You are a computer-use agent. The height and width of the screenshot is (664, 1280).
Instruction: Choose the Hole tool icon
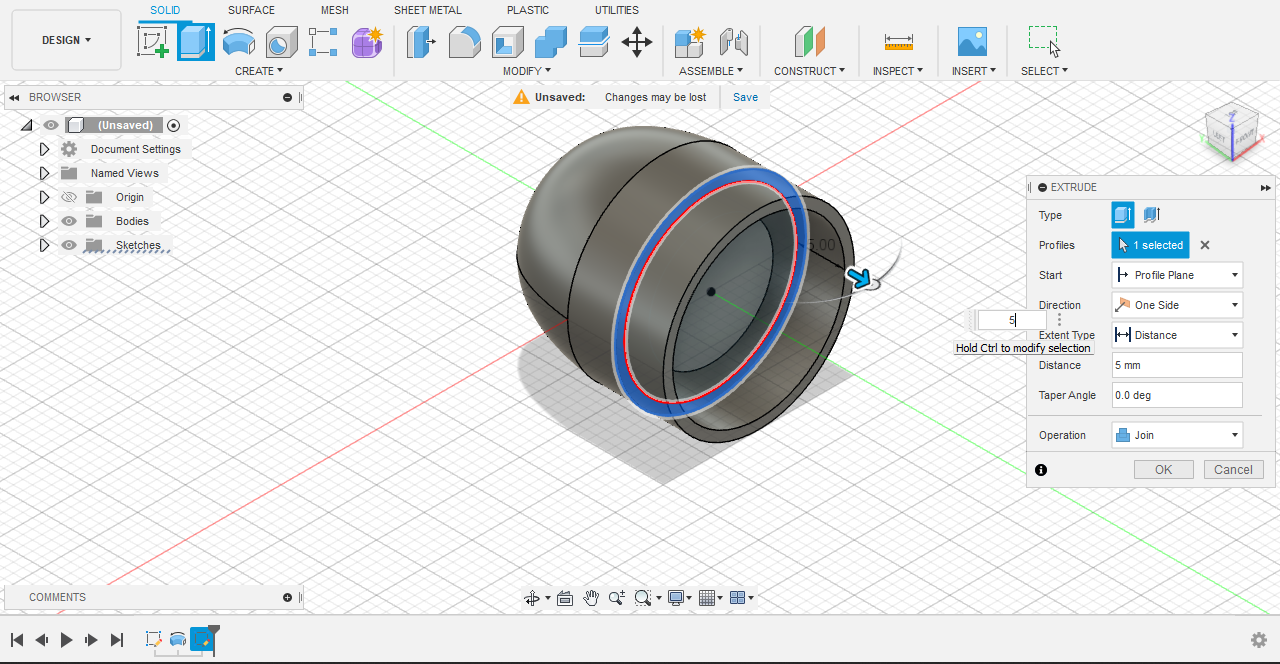(x=281, y=42)
